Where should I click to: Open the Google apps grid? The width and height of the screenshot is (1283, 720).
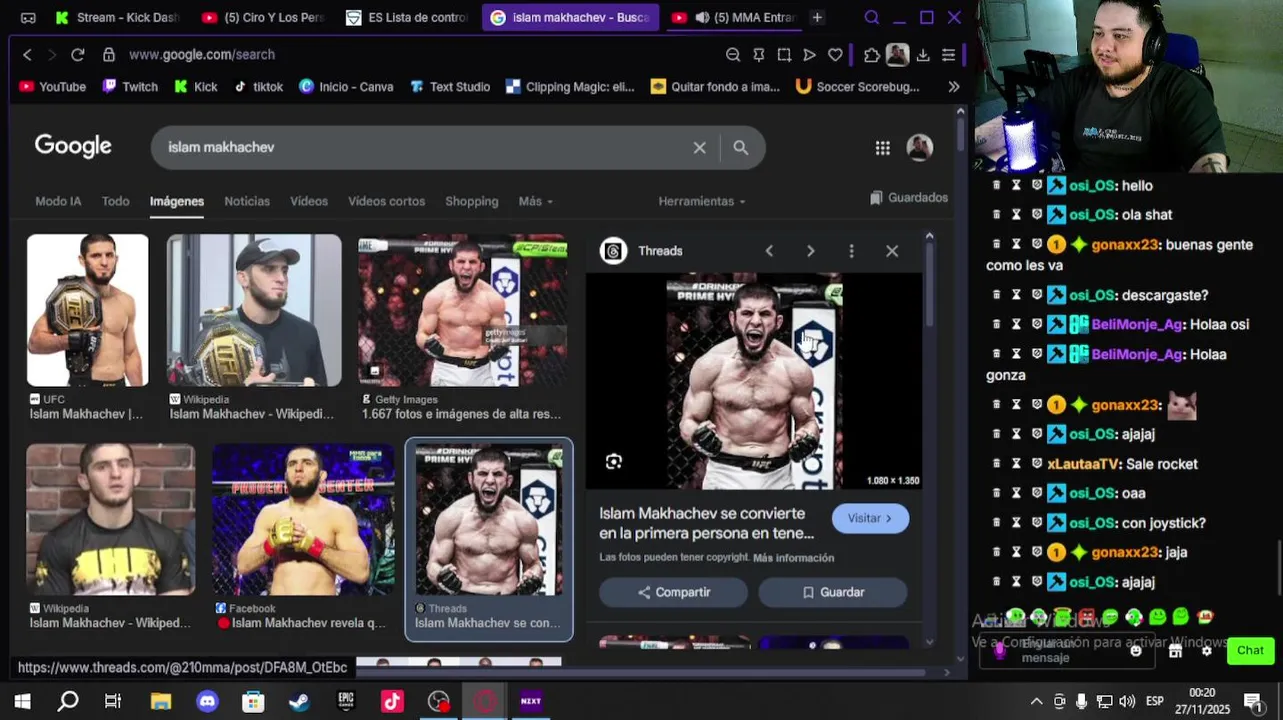click(882, 148)
